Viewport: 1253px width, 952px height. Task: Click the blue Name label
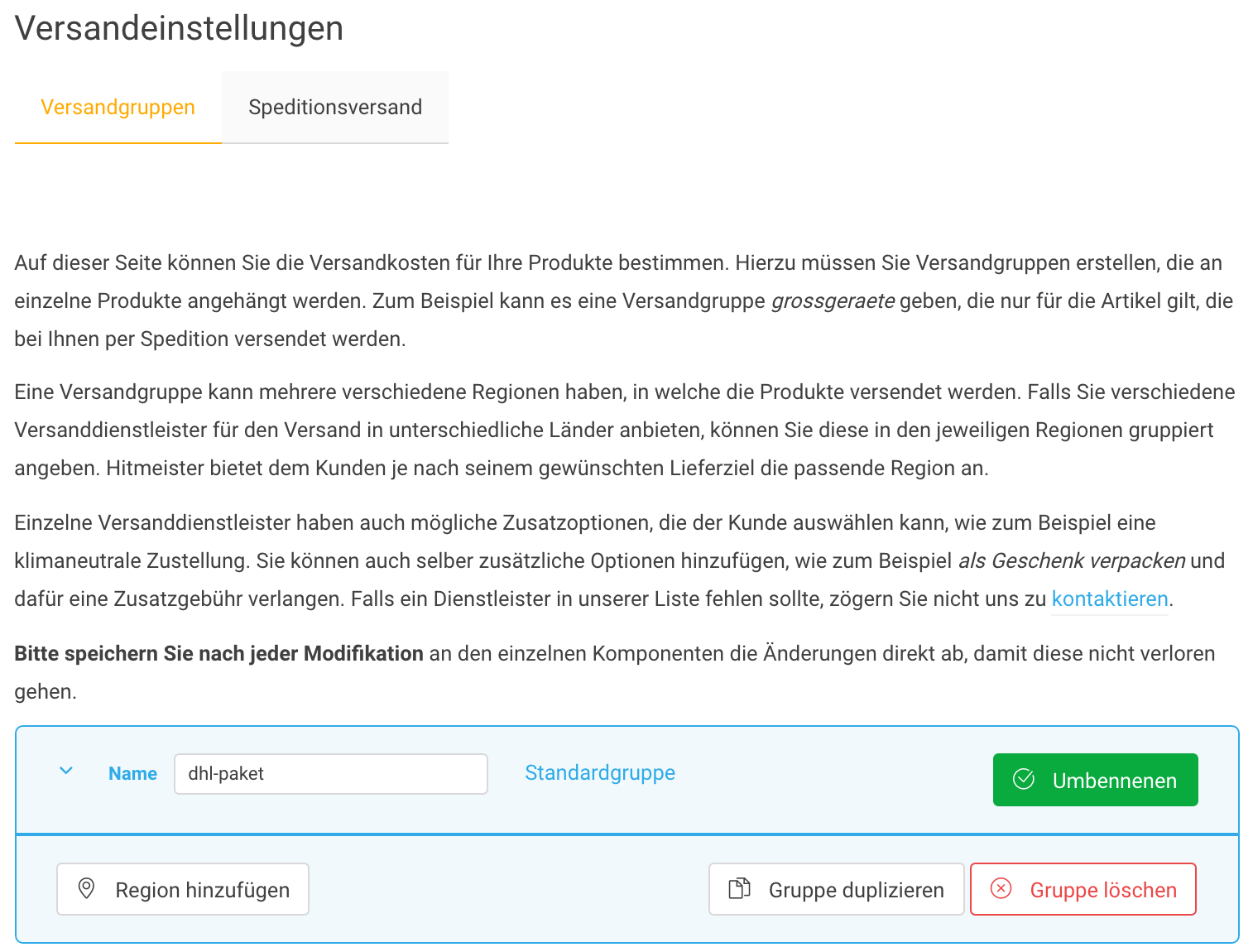coord(132,773)
